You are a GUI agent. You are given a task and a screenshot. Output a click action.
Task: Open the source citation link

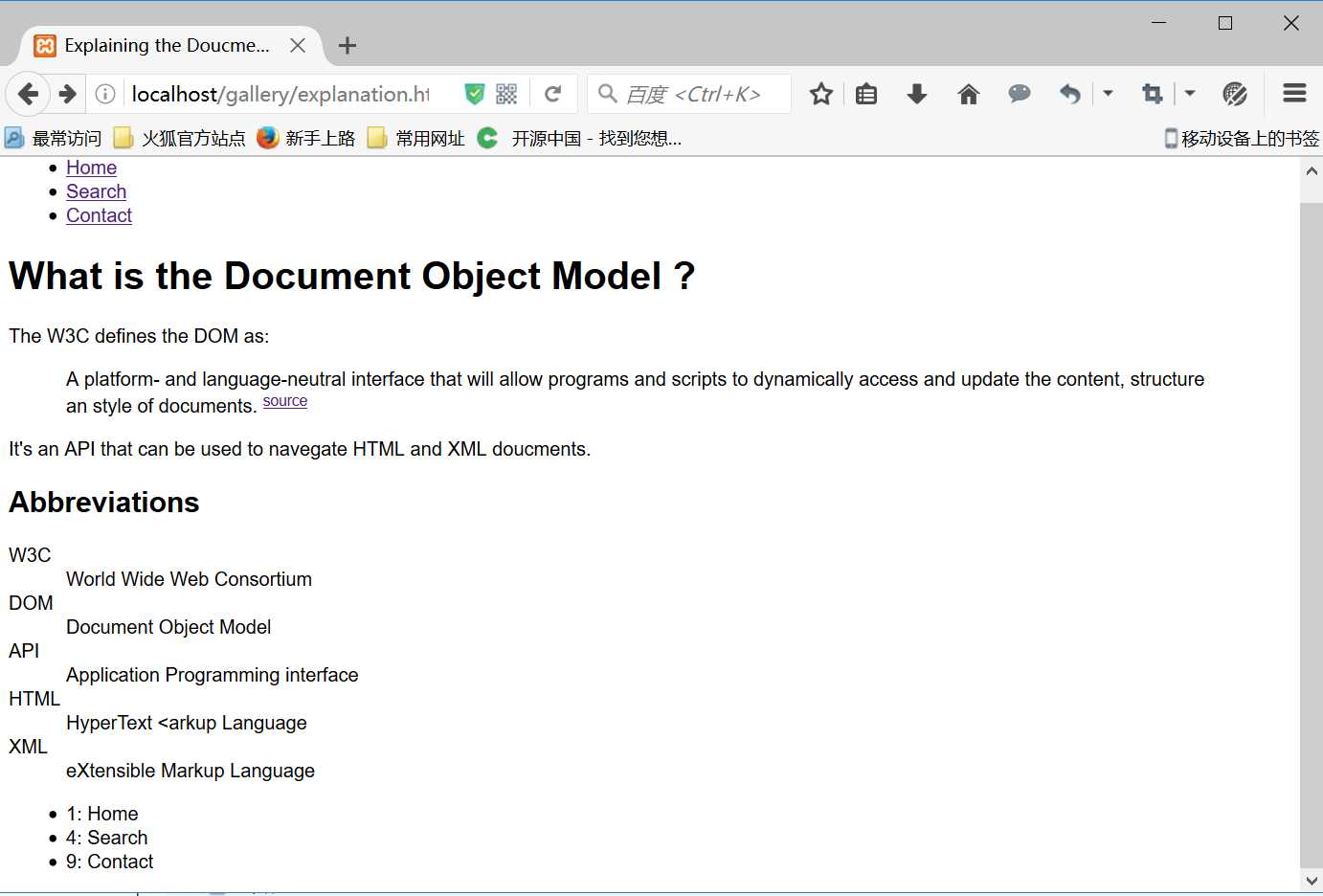285,401
